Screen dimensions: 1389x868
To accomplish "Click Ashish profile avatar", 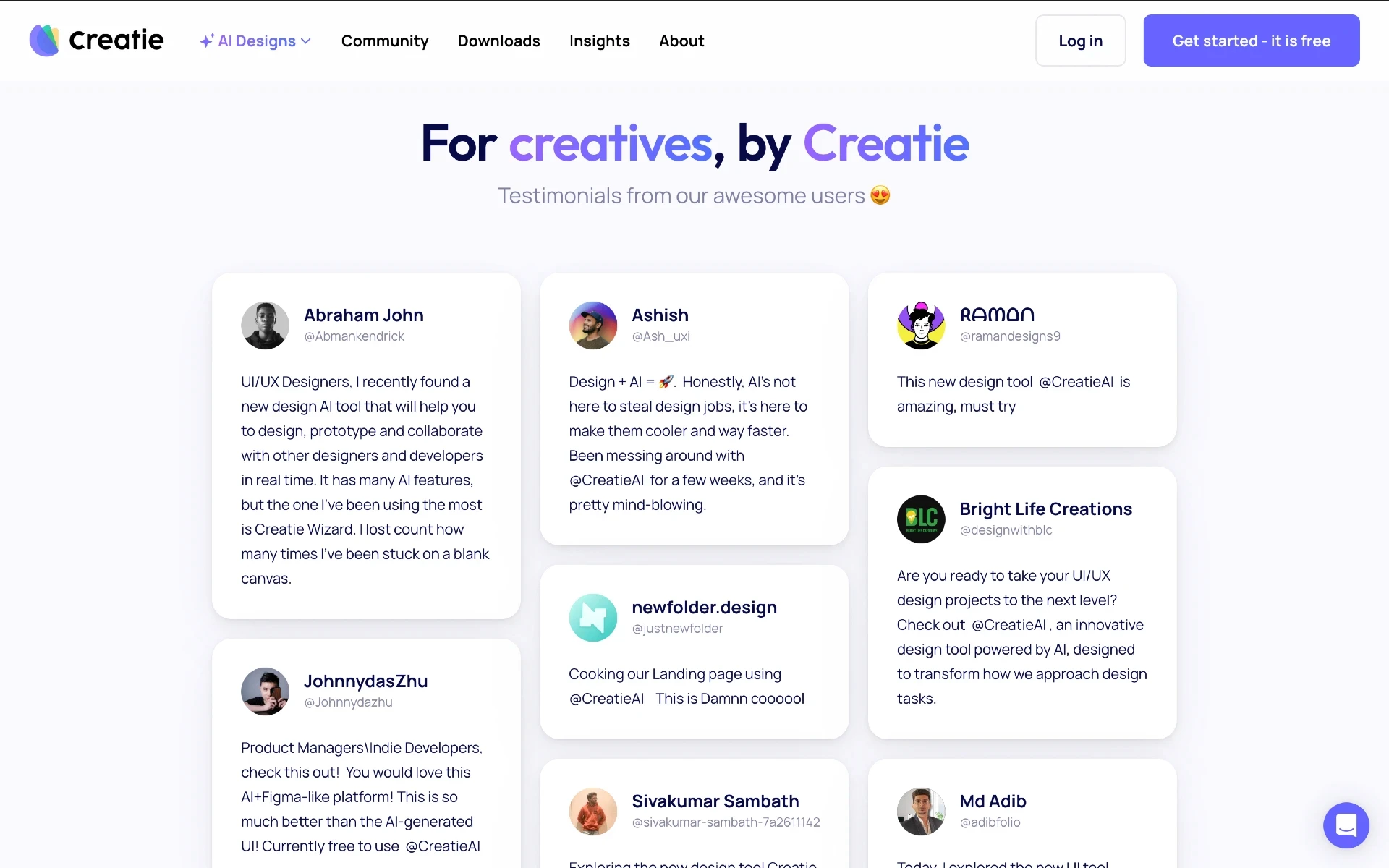I will click(x=591, y=324).
